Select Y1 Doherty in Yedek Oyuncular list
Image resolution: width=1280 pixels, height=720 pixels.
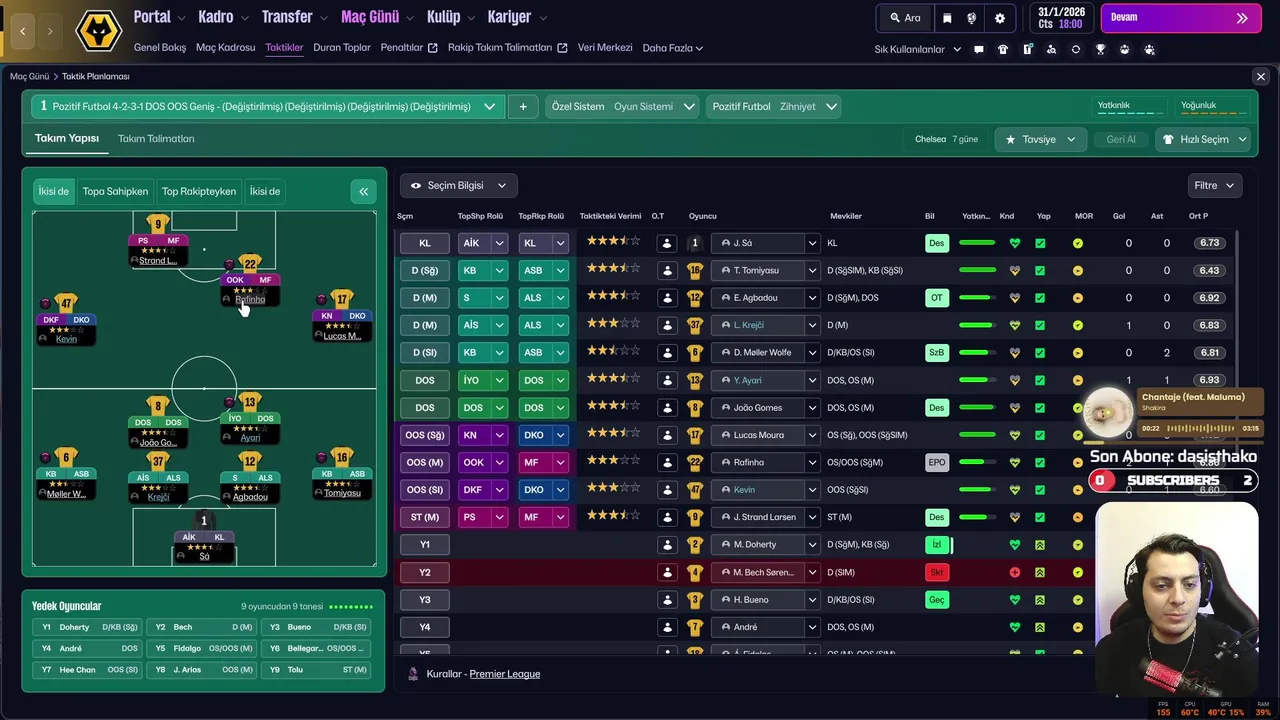(x=87, y=627)
